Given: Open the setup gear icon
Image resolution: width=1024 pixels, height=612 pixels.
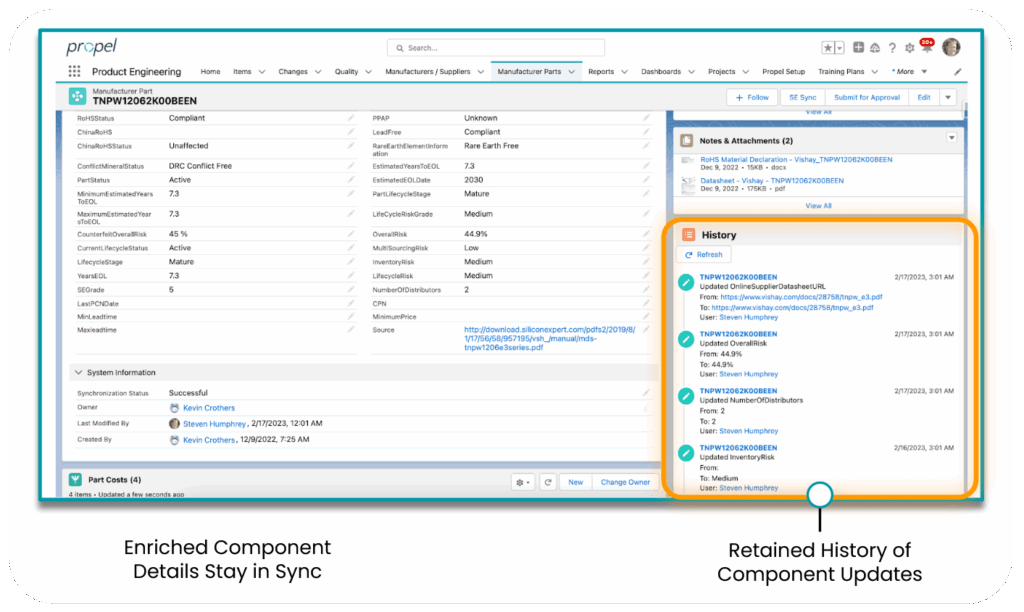Looking at the screenshot, I should pos(909,48).
